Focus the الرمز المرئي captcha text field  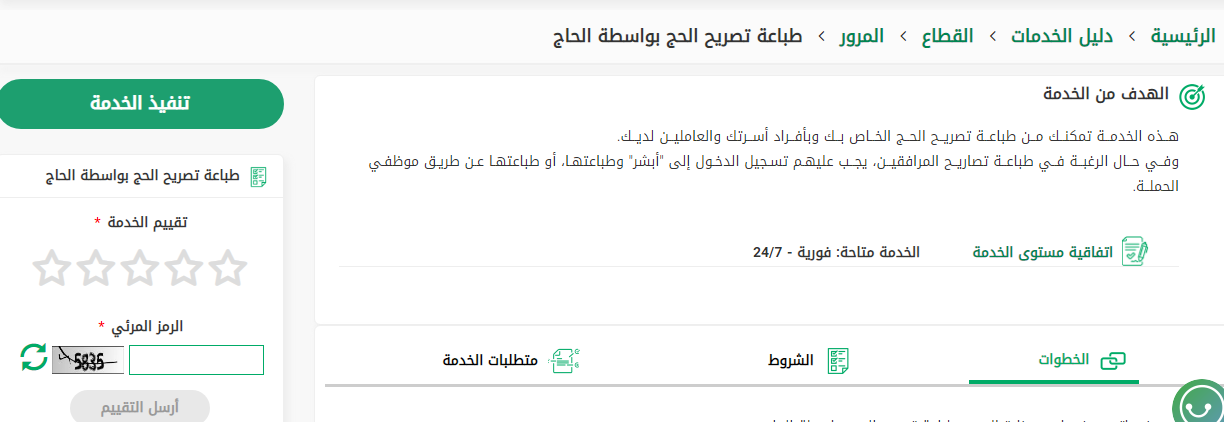click(196, 360)
